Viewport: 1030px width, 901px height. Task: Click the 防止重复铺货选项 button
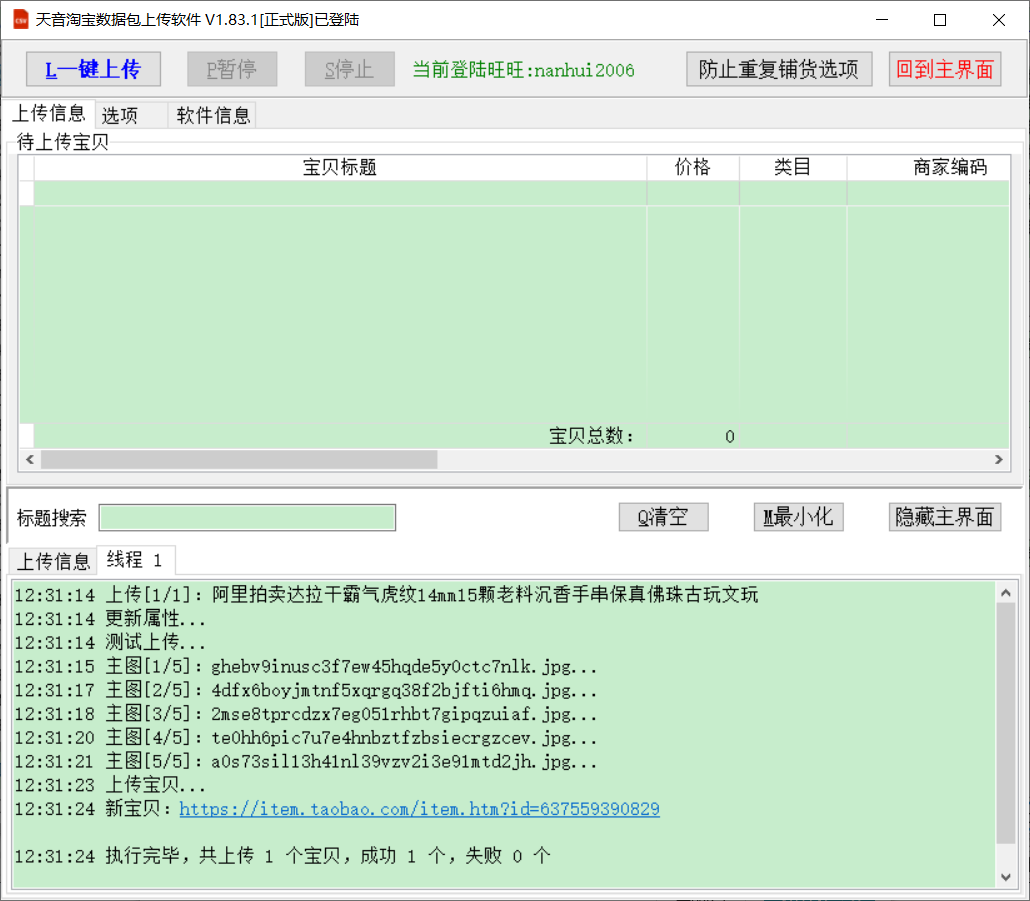(779, 69)
